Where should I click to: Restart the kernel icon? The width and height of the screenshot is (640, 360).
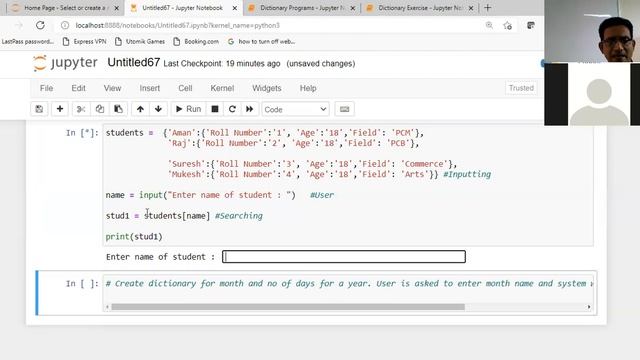coord(232,109)
